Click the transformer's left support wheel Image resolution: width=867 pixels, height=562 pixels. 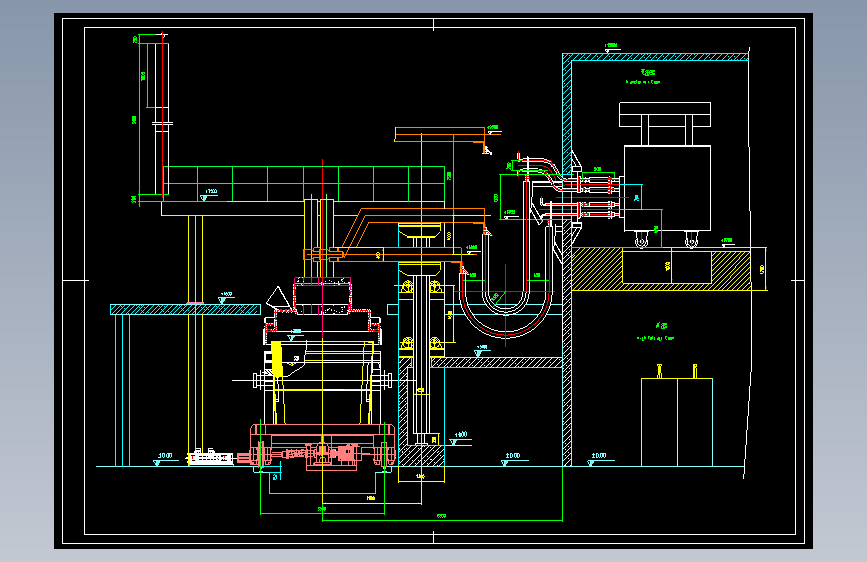click(641, 240)
